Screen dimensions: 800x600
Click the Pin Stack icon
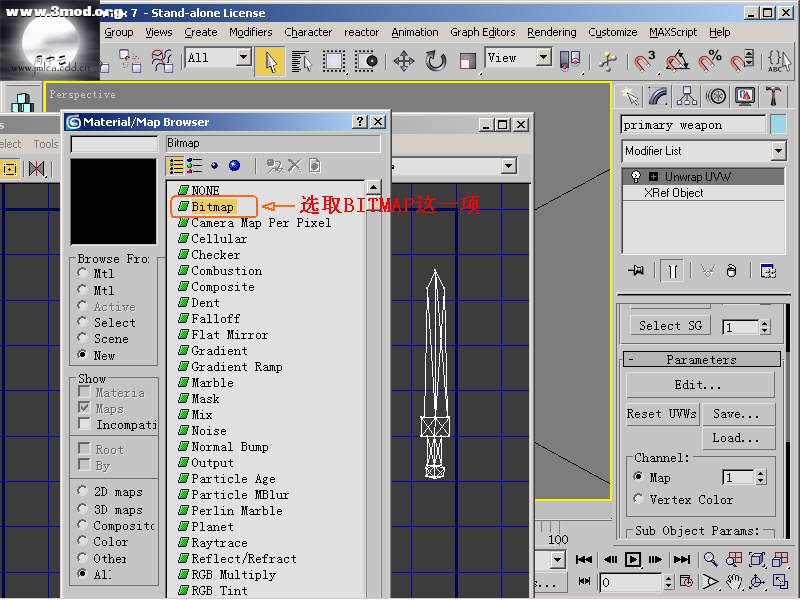(635, 271)
